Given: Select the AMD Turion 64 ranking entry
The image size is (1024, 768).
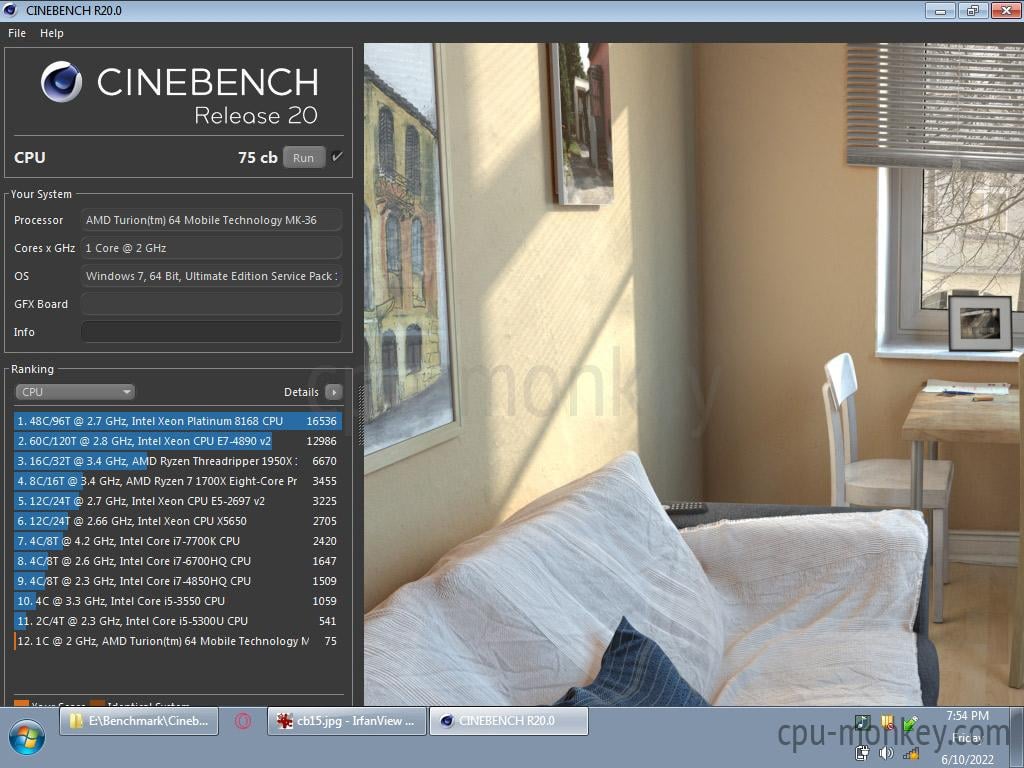Looking at the screenshot, I should coord(178,641).
